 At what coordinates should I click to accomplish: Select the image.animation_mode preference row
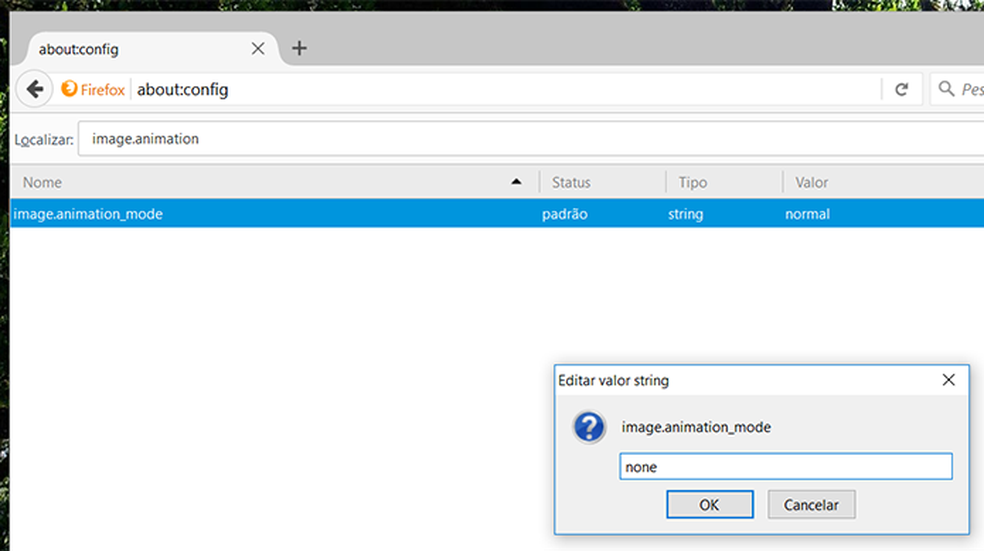(497, 214)
